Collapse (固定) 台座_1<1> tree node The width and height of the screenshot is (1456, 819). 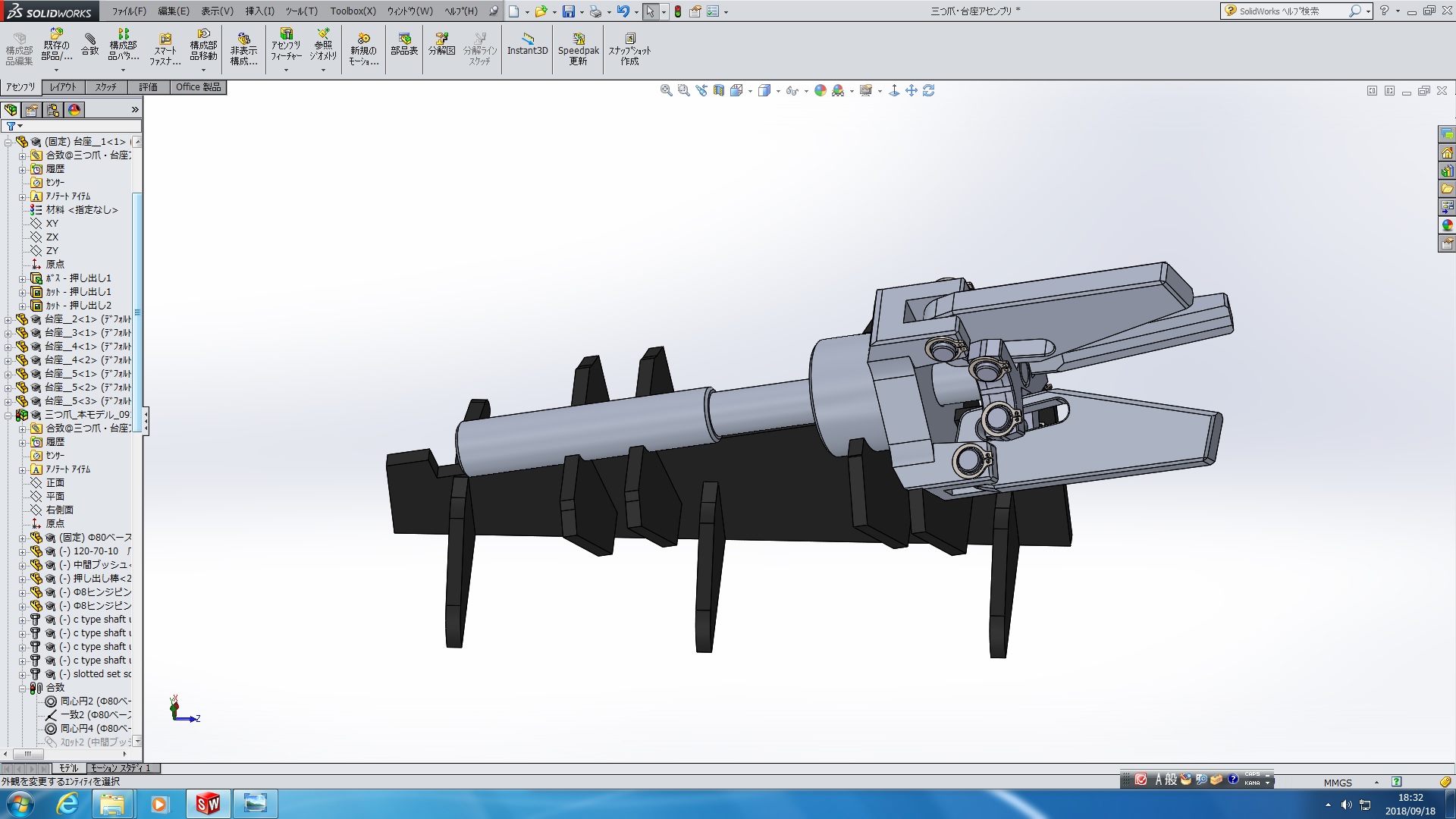8,142
